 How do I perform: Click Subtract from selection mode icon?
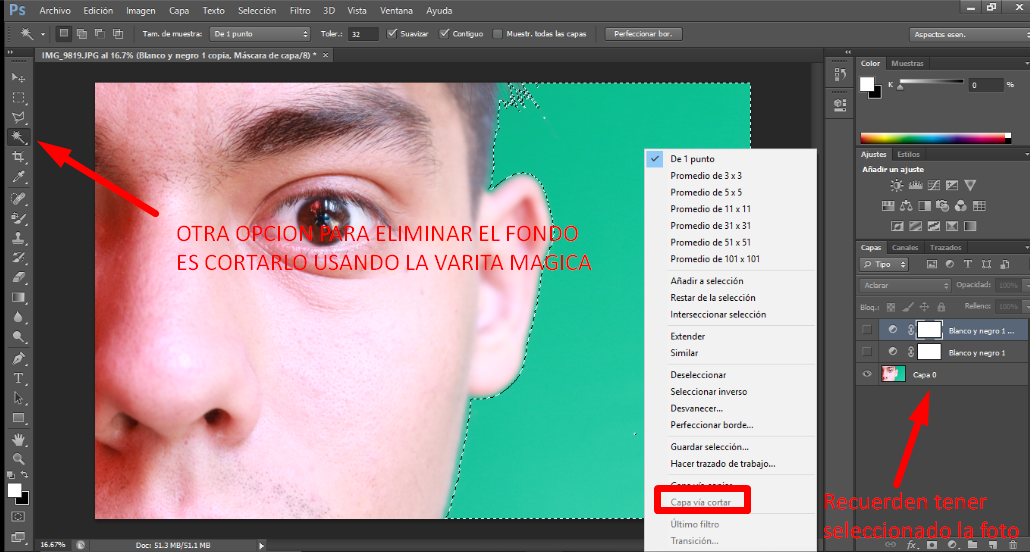click(99, 34)
